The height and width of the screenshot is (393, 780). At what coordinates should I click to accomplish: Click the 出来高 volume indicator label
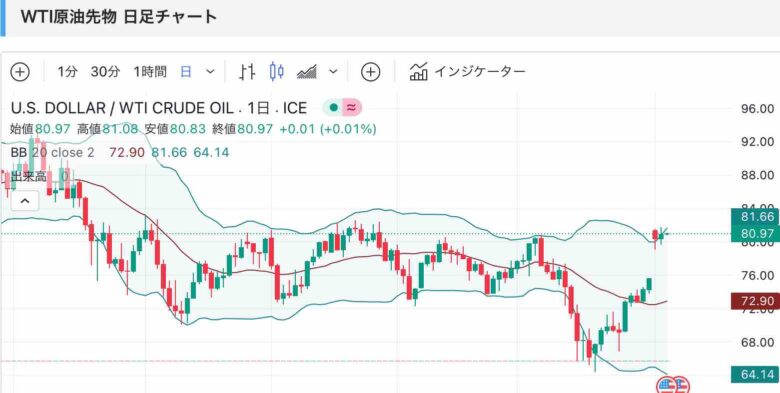click(29, 176)
